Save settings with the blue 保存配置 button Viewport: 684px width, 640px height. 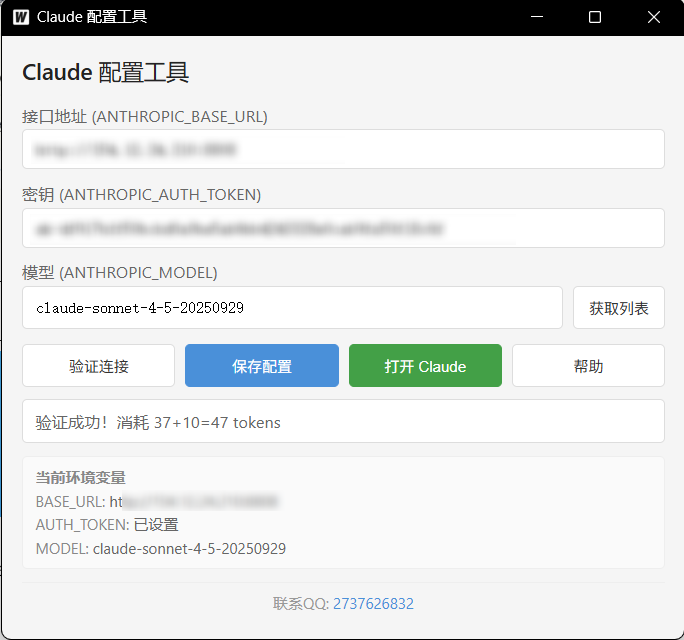262,366
